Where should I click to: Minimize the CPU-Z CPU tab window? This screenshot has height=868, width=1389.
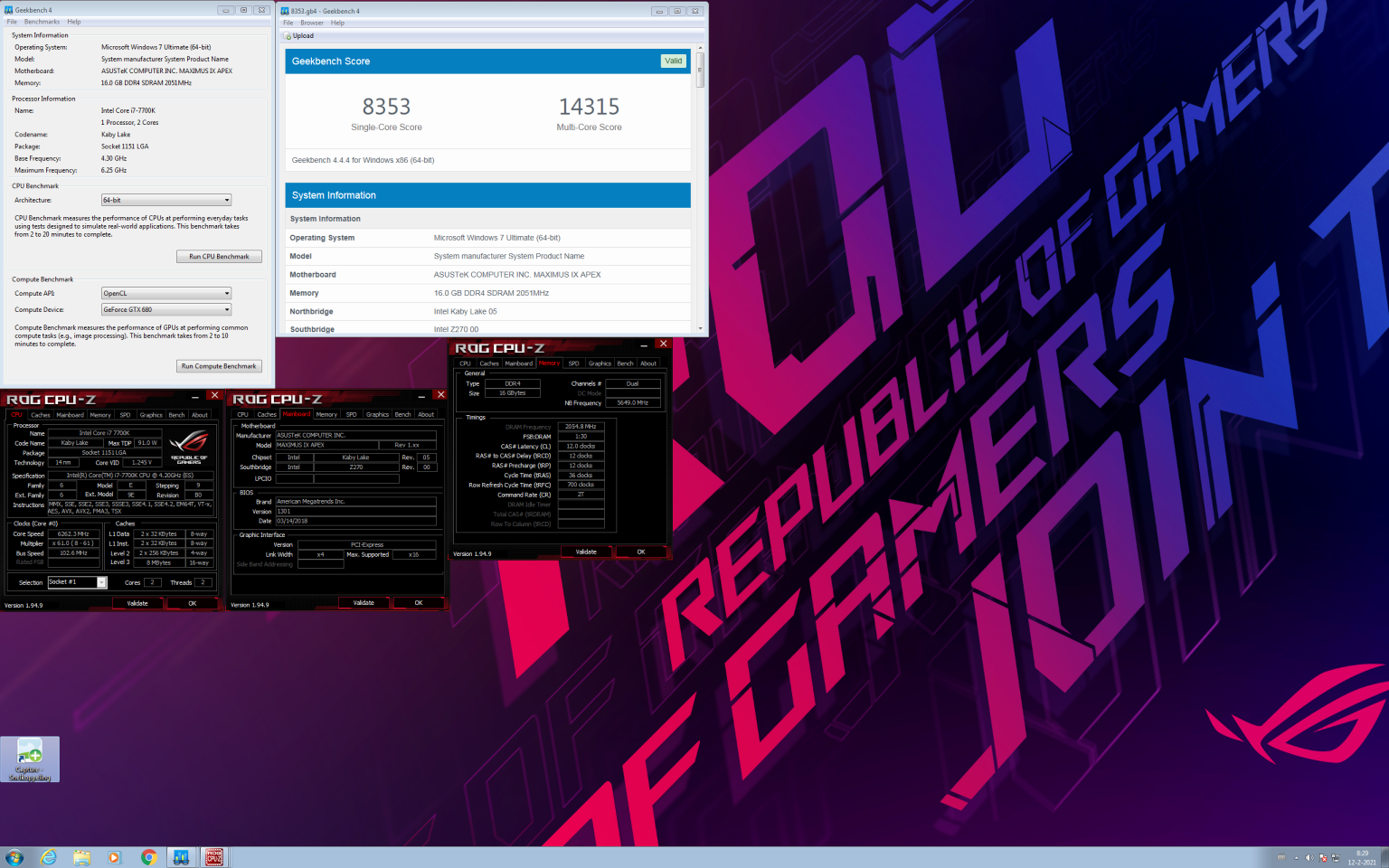(195, 396)
